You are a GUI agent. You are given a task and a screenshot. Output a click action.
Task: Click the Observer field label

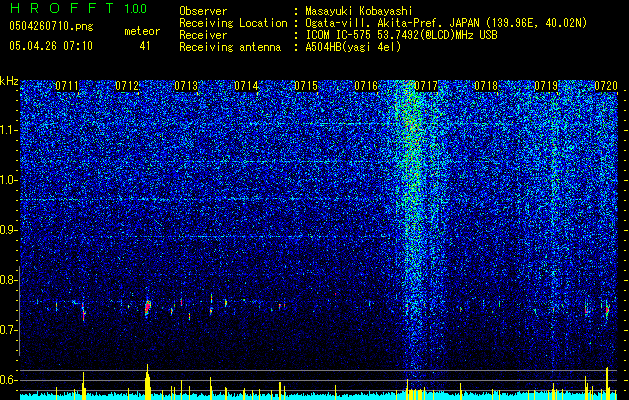(x=203, y=12)
